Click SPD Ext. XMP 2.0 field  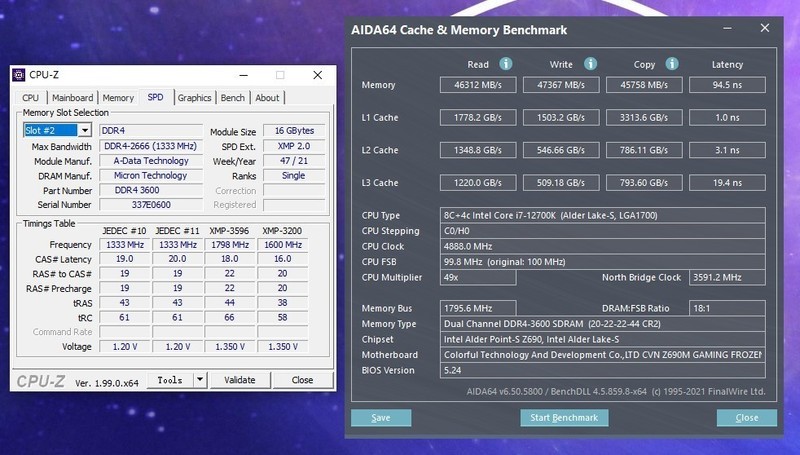(294, 146)
